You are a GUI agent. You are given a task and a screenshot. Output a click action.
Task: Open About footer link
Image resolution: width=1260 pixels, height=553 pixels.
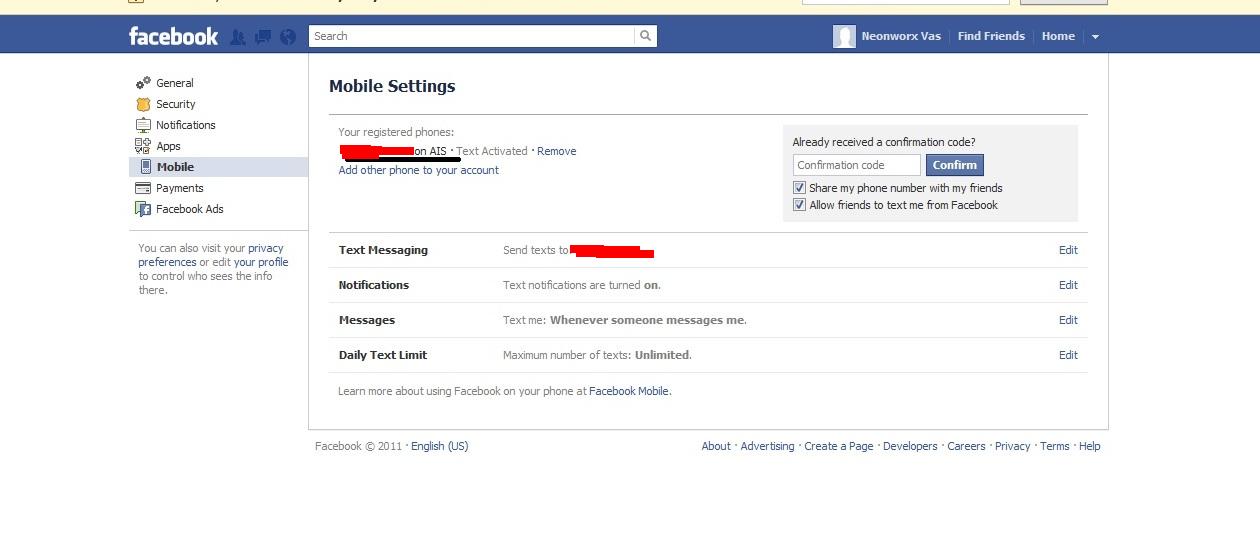(x=716, y=446)
